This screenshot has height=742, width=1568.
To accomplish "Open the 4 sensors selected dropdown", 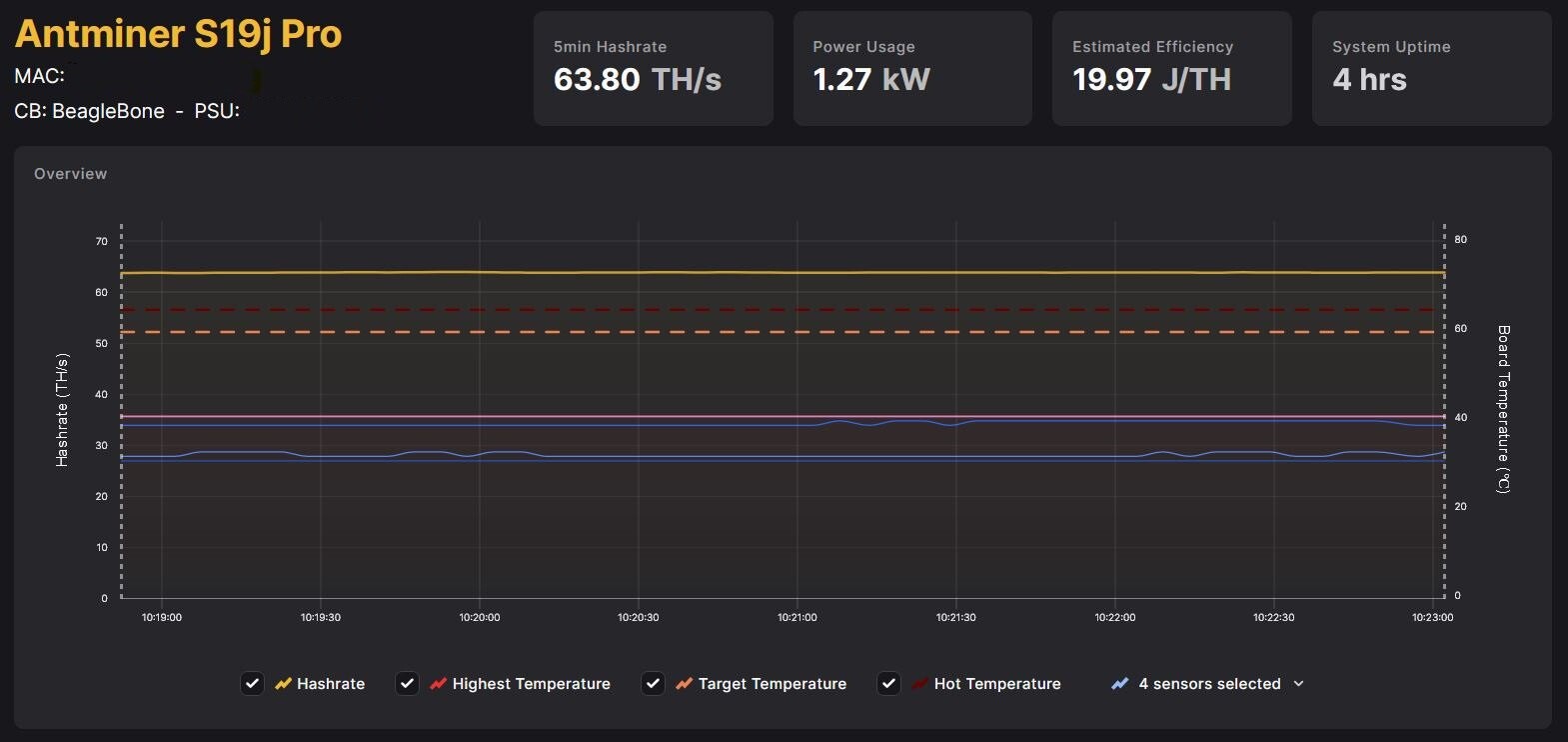I will point(1208,684).
